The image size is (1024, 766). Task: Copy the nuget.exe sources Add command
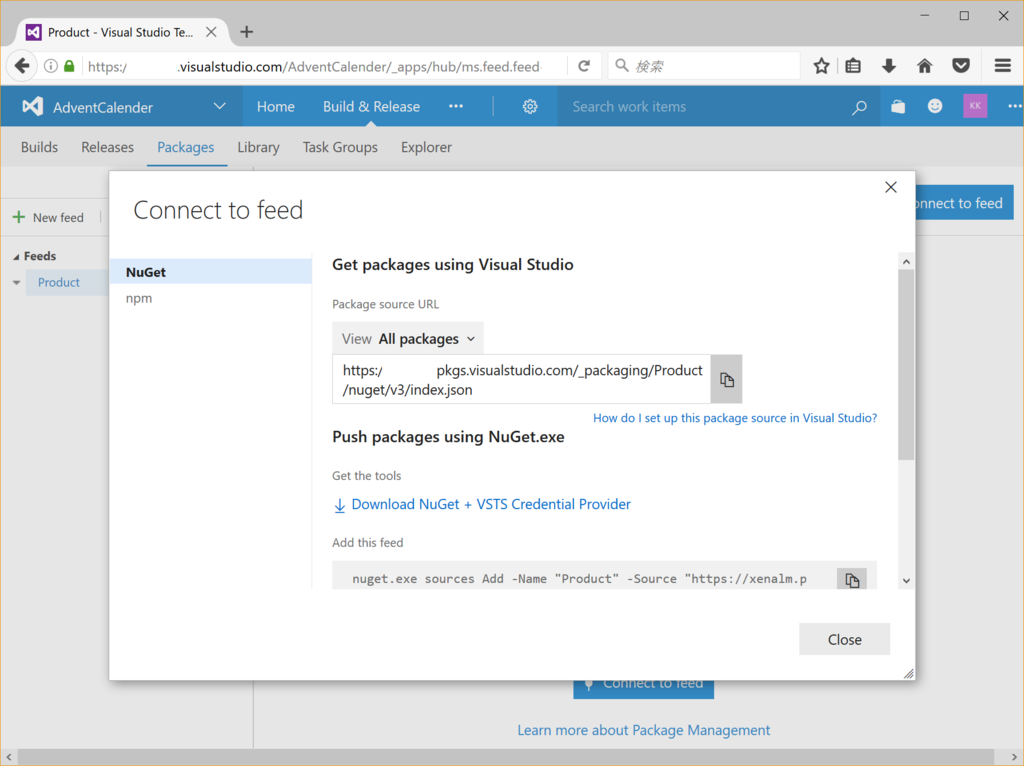pyautogui.click(x=852, y=579)
